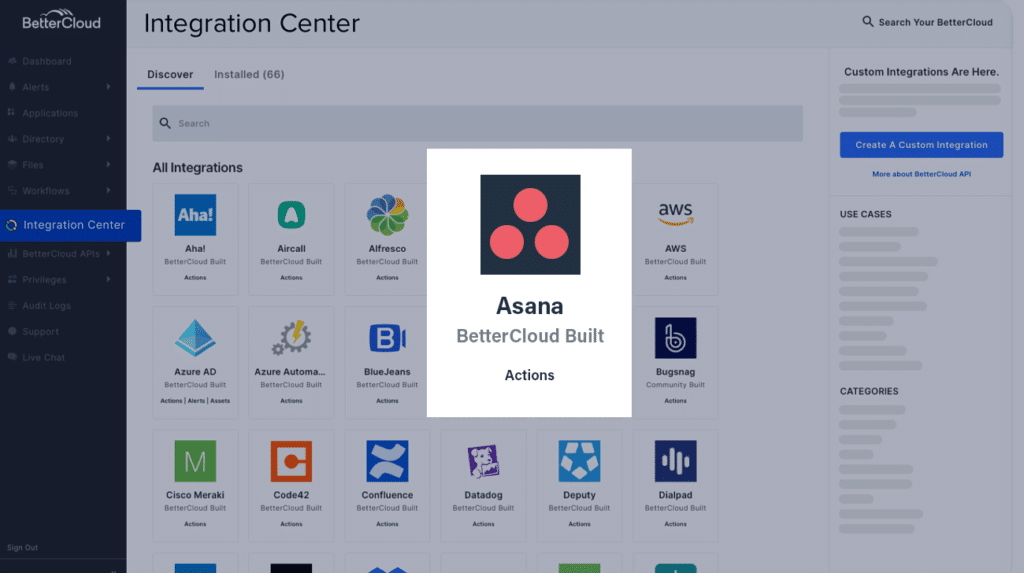Image resolution: width=1024 pixels, height=573 pixels.
Task: Expand the Workflows submenu arrow
Action: click(108, 190)
